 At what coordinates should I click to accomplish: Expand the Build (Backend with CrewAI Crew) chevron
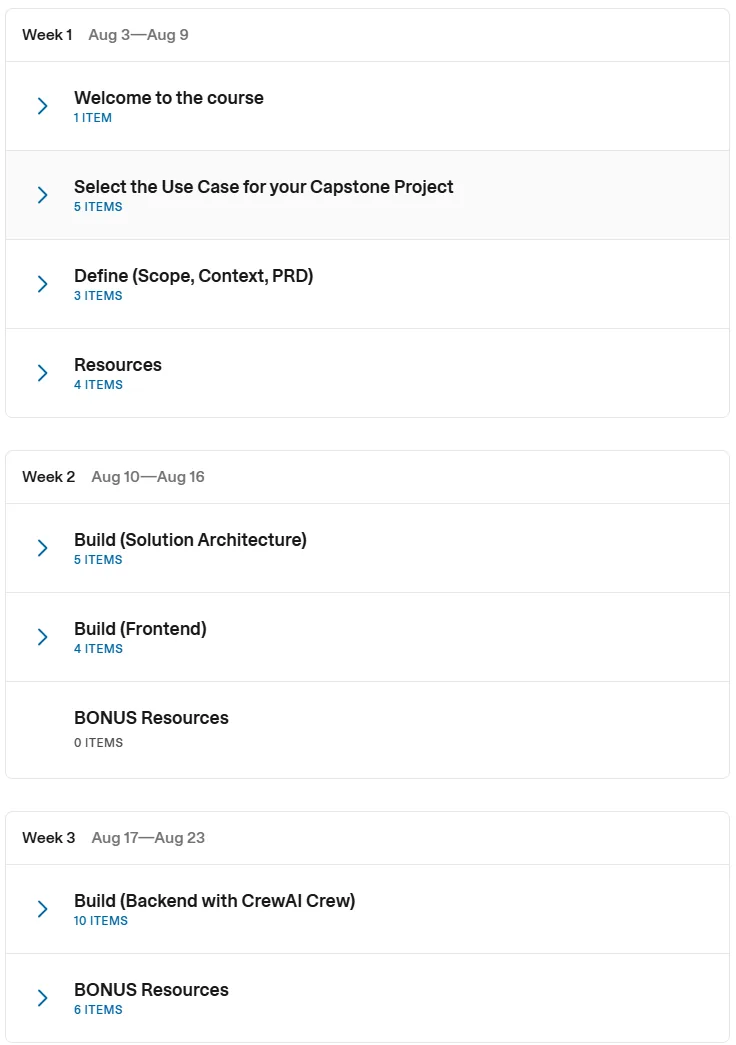point(42,909)
